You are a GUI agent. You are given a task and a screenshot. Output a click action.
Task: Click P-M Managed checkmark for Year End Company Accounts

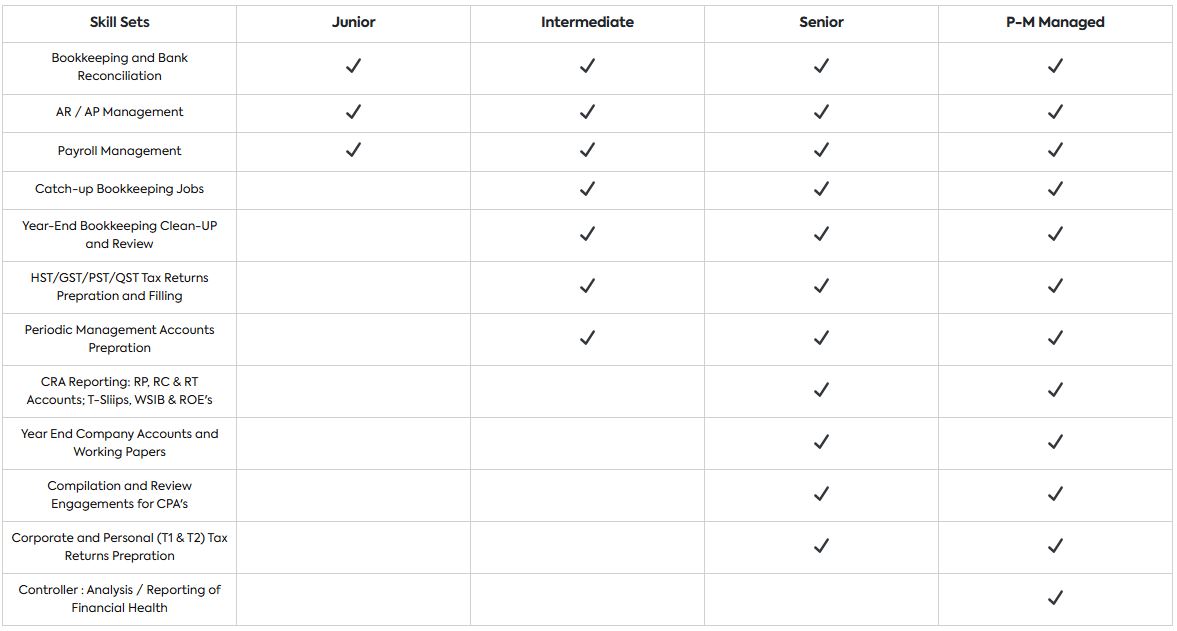(1055, 442)
